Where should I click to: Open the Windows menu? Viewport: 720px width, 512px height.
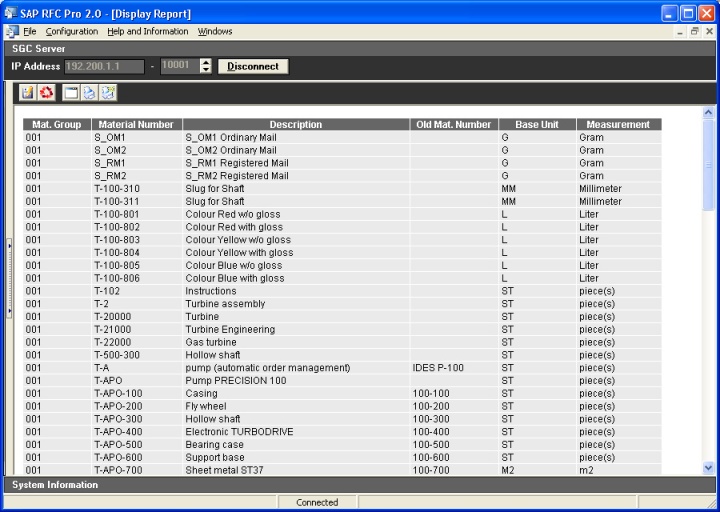pyautogui.click(x=215, y=31)
